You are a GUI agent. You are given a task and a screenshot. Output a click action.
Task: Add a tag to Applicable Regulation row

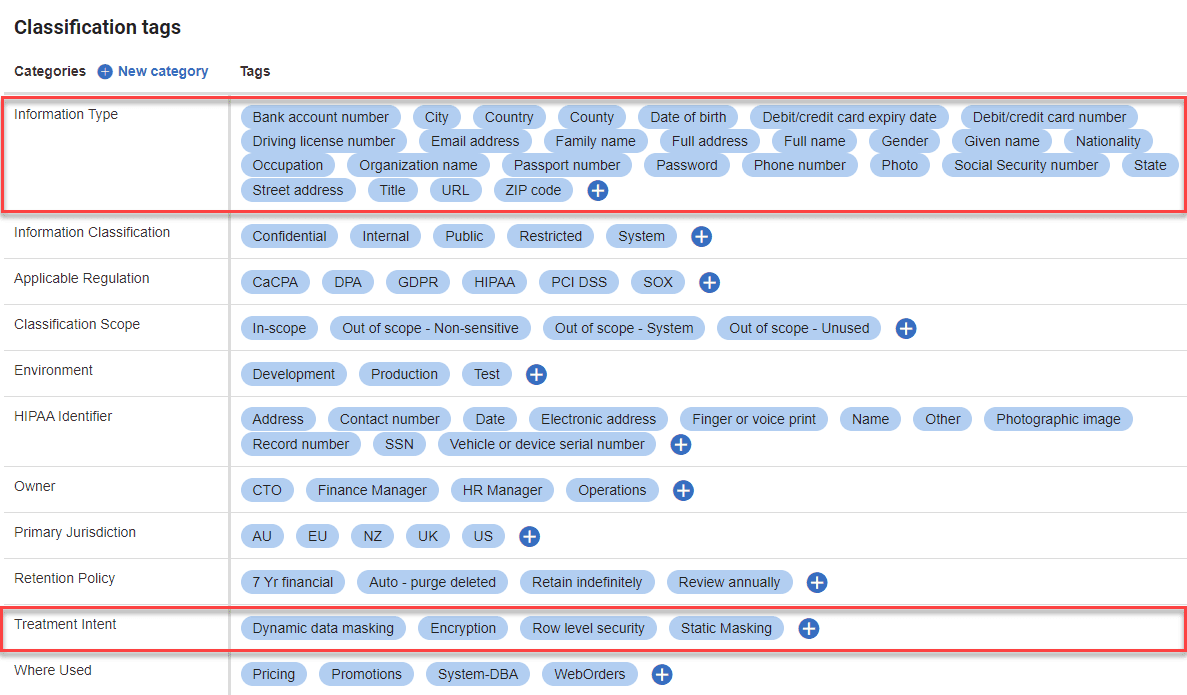709,282
